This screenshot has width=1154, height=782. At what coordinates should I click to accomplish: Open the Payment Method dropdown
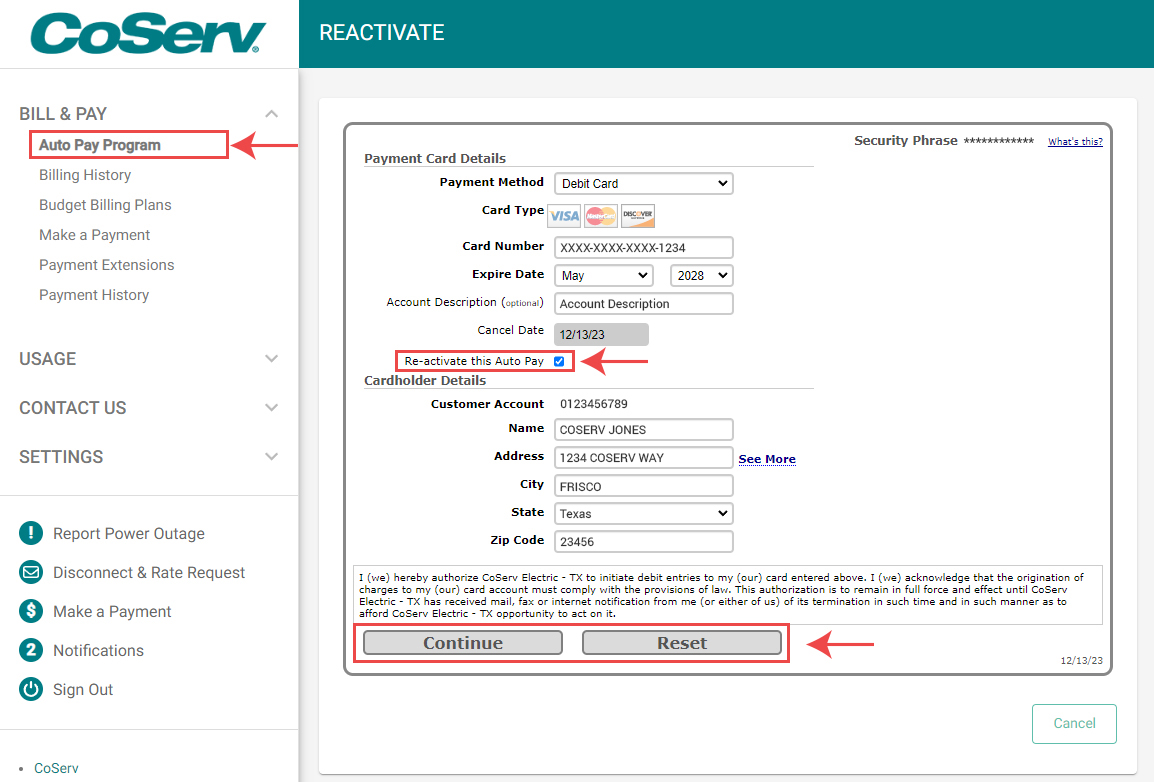click(643, 183)
